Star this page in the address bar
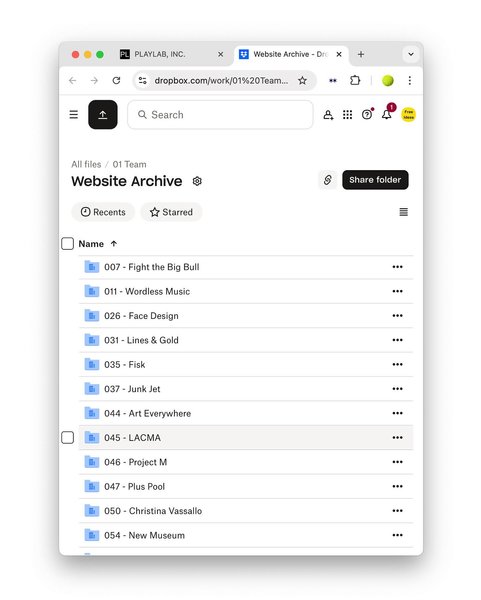This screenshot has height=600, width=481. pos(302,80)
